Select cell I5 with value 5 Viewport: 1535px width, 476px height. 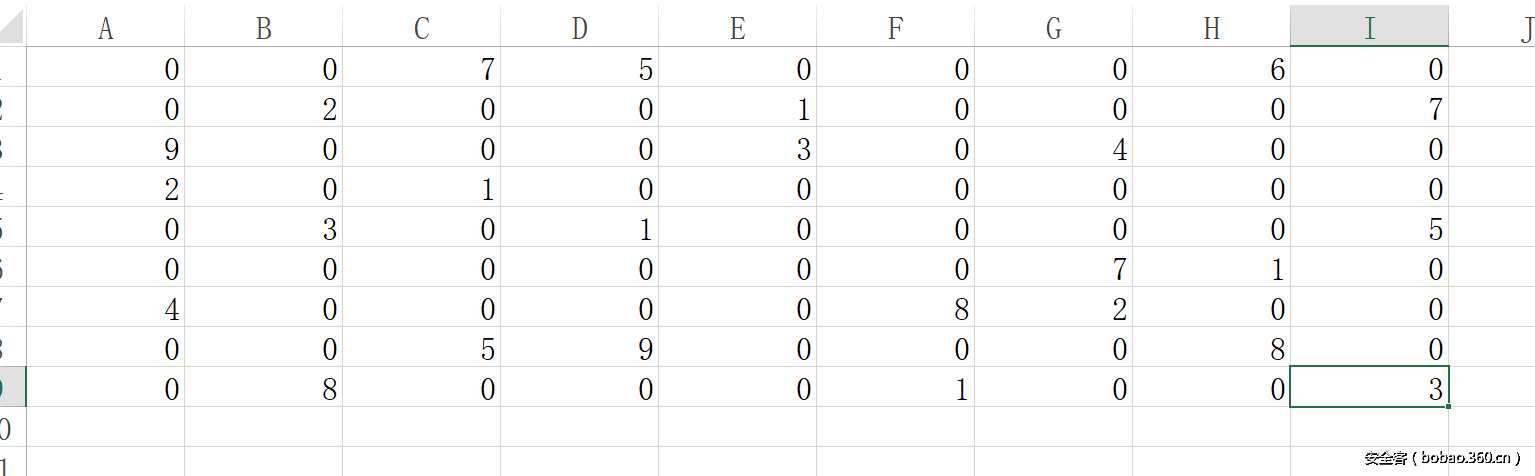[x=1369, y=229]
